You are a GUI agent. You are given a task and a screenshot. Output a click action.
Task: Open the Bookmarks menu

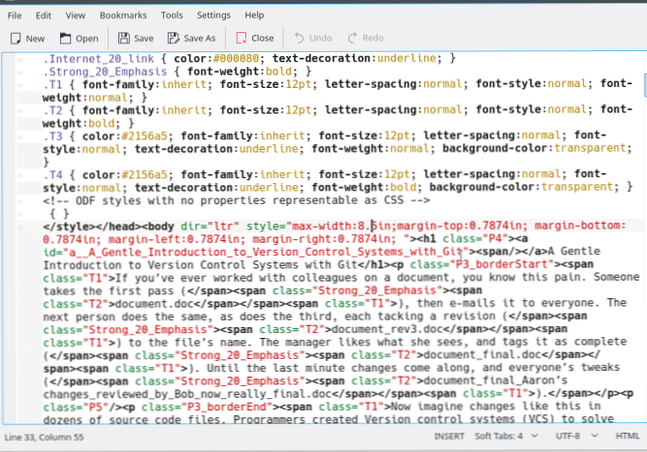(123, 15)
